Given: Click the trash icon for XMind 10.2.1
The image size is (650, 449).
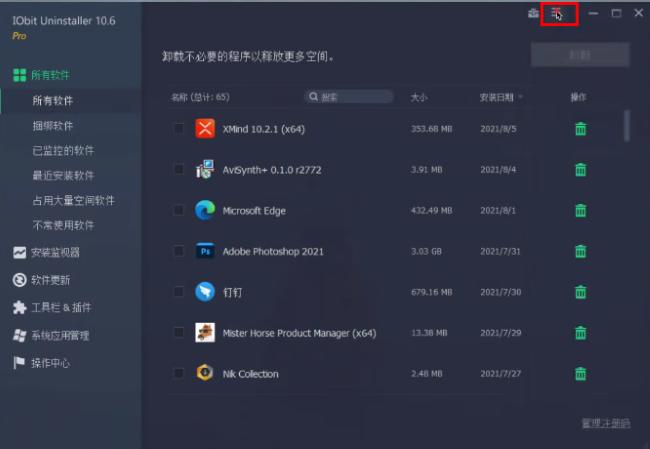Looking at the screenshot, I should 580,129.
